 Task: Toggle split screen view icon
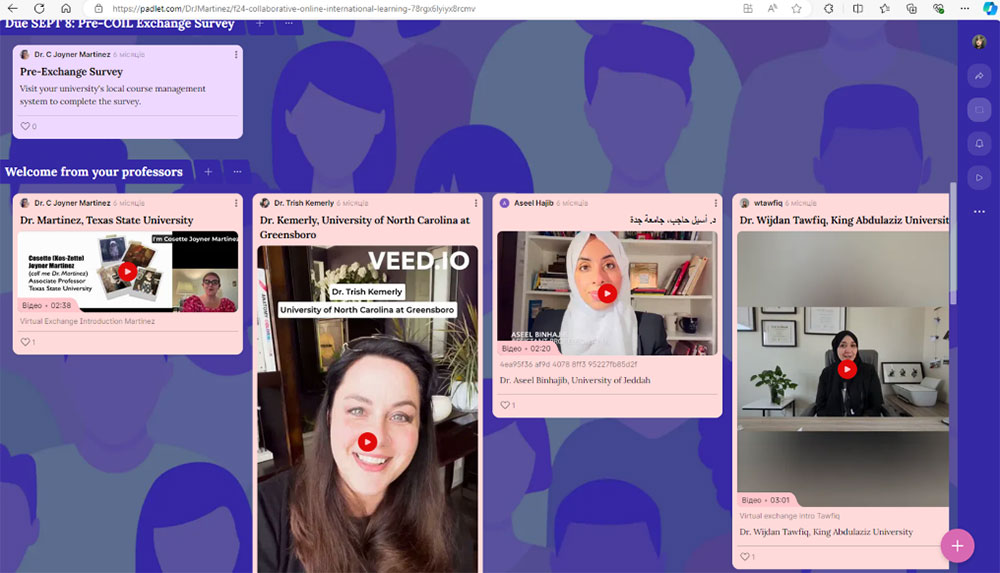coord(858,8)
